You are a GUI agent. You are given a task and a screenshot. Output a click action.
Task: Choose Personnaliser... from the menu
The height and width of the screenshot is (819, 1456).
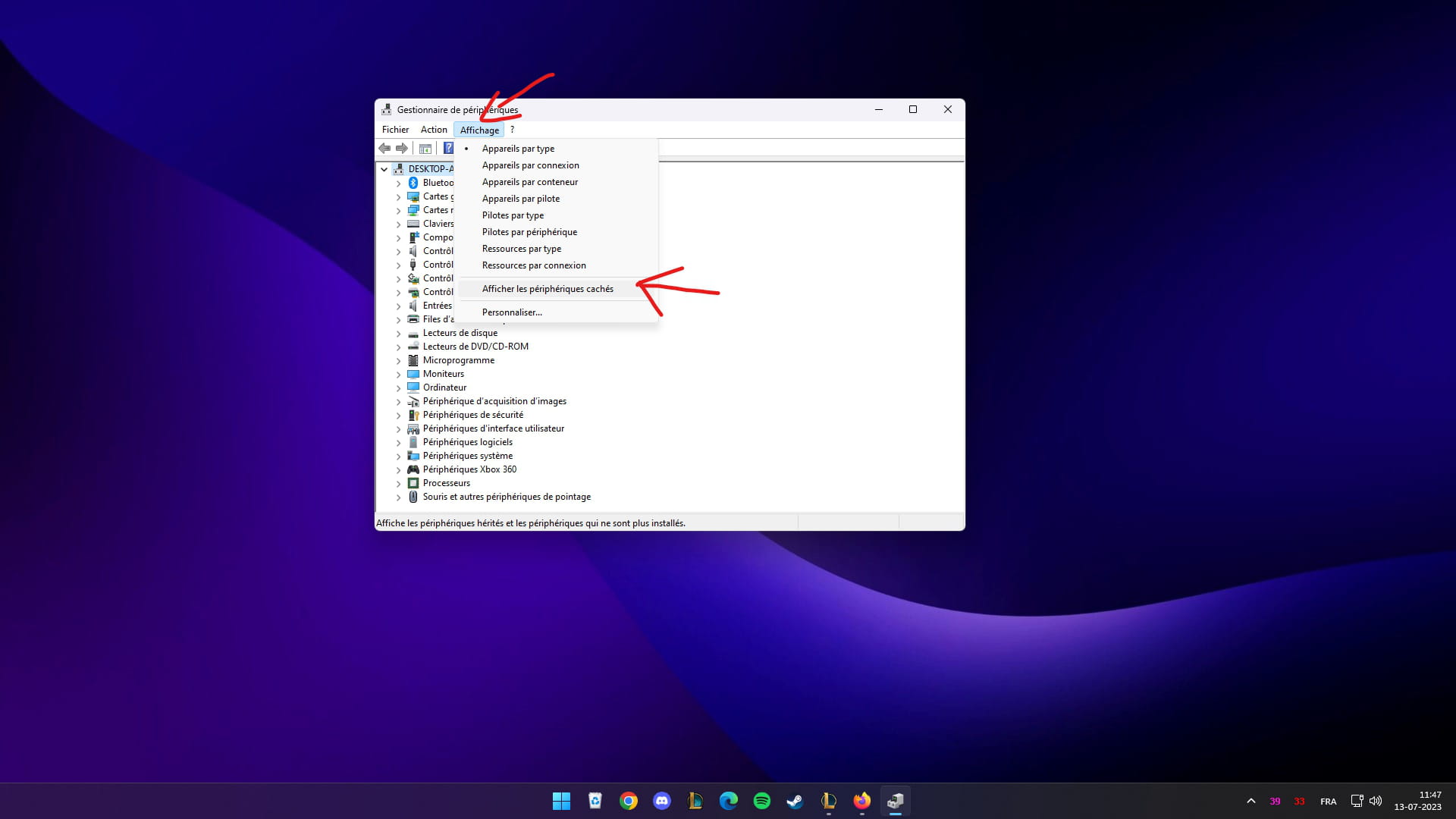point(512,312)
